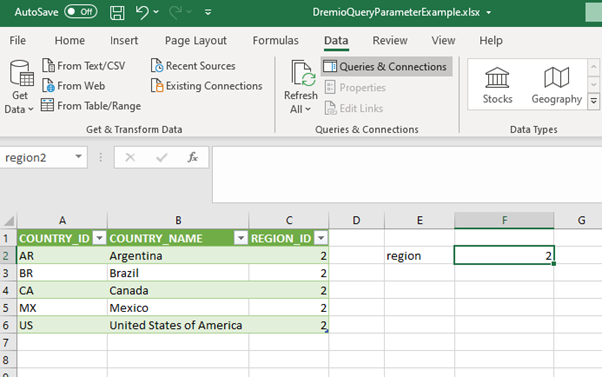
Task: Select the Stocks data type
Action: [497, 85]
